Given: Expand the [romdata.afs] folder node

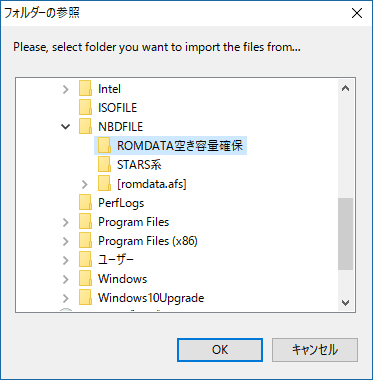Looking at the screenshot, I should (85, 184).
